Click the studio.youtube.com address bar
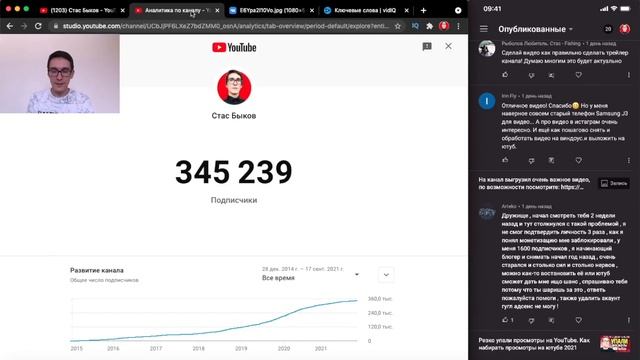The width and height of the screenshot is (640, 360). click(x=226, y=26)
